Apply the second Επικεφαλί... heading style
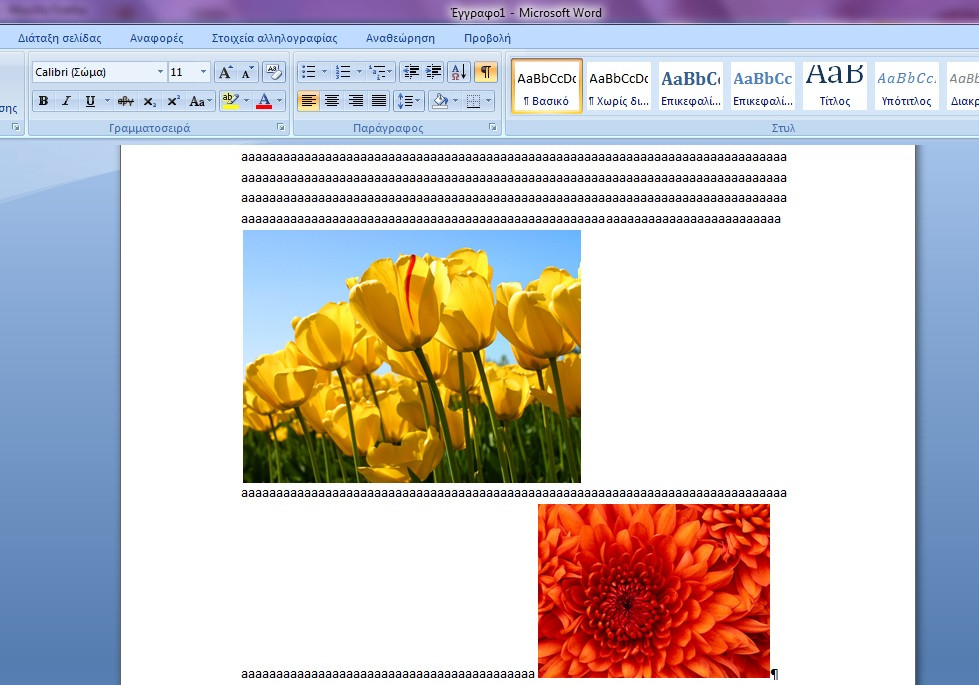979x685 pixels. click(762, 87)
